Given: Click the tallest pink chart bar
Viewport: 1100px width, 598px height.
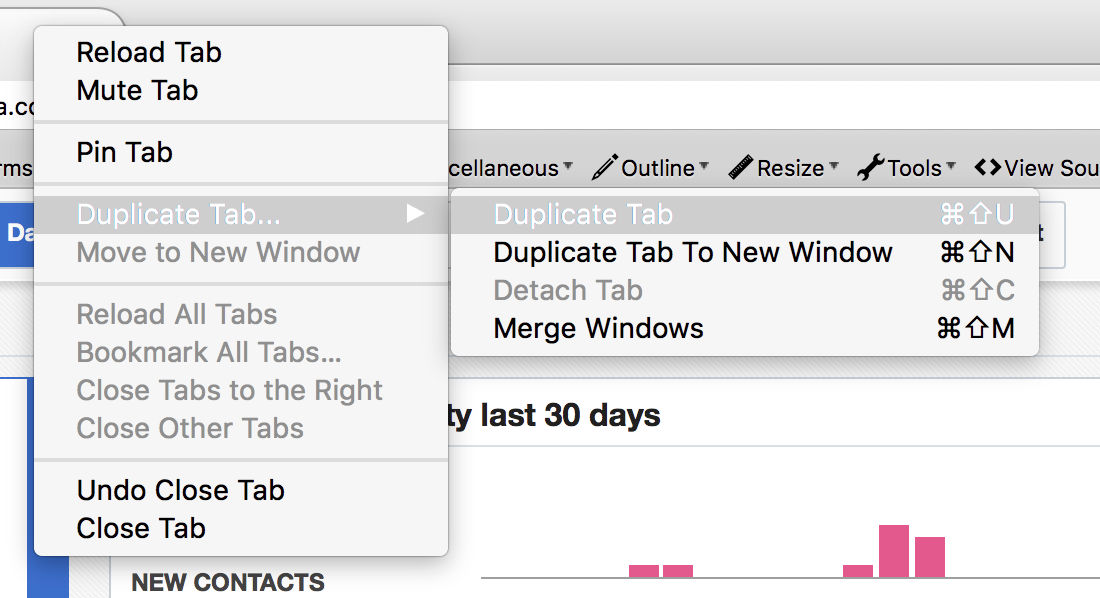Looking at the screenshot, I should [894, 551].
